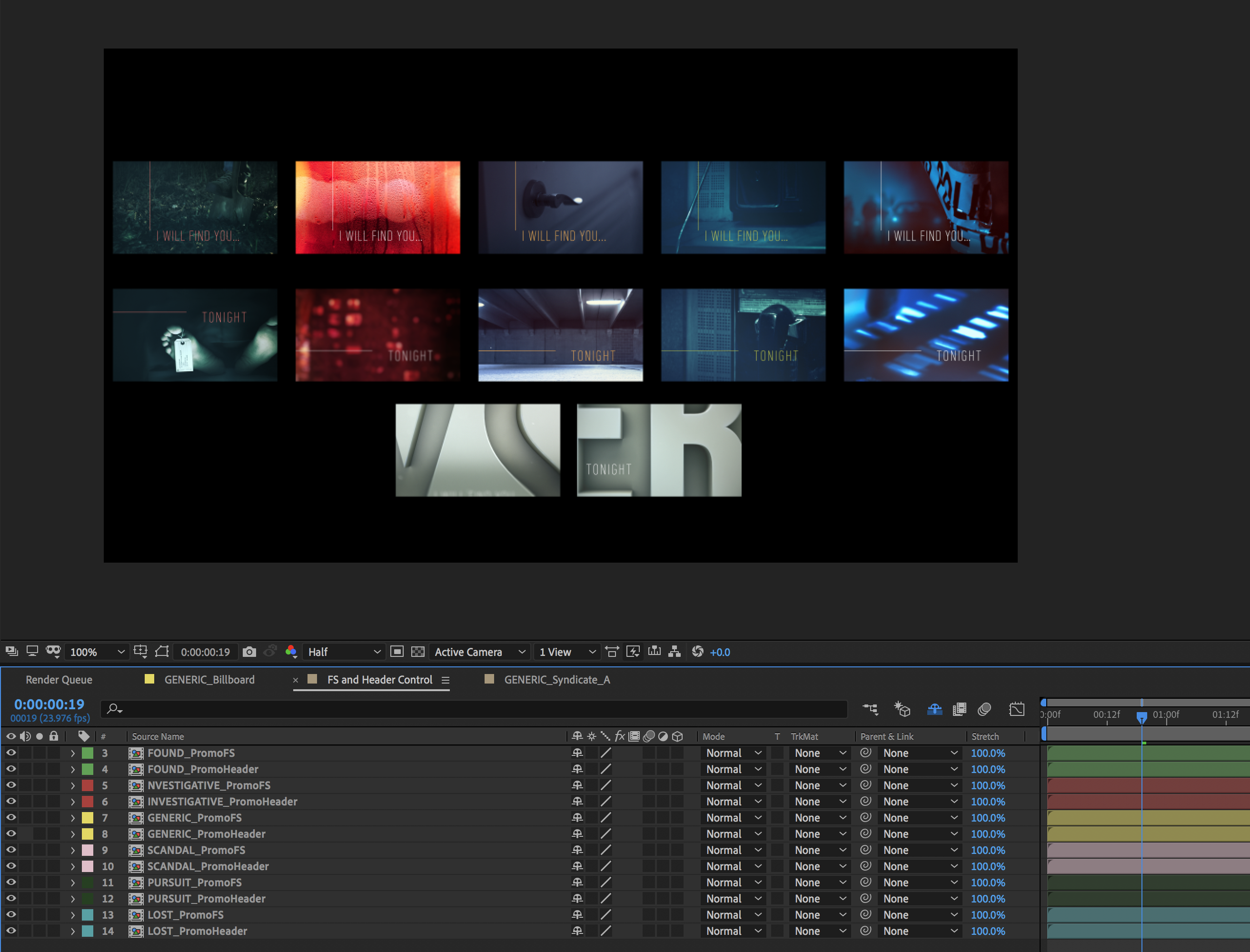The height and width of the screenshot is (952, 1250).
Task: Open the Timeline panel icon in viewer bar
Action: pos(655,652)
